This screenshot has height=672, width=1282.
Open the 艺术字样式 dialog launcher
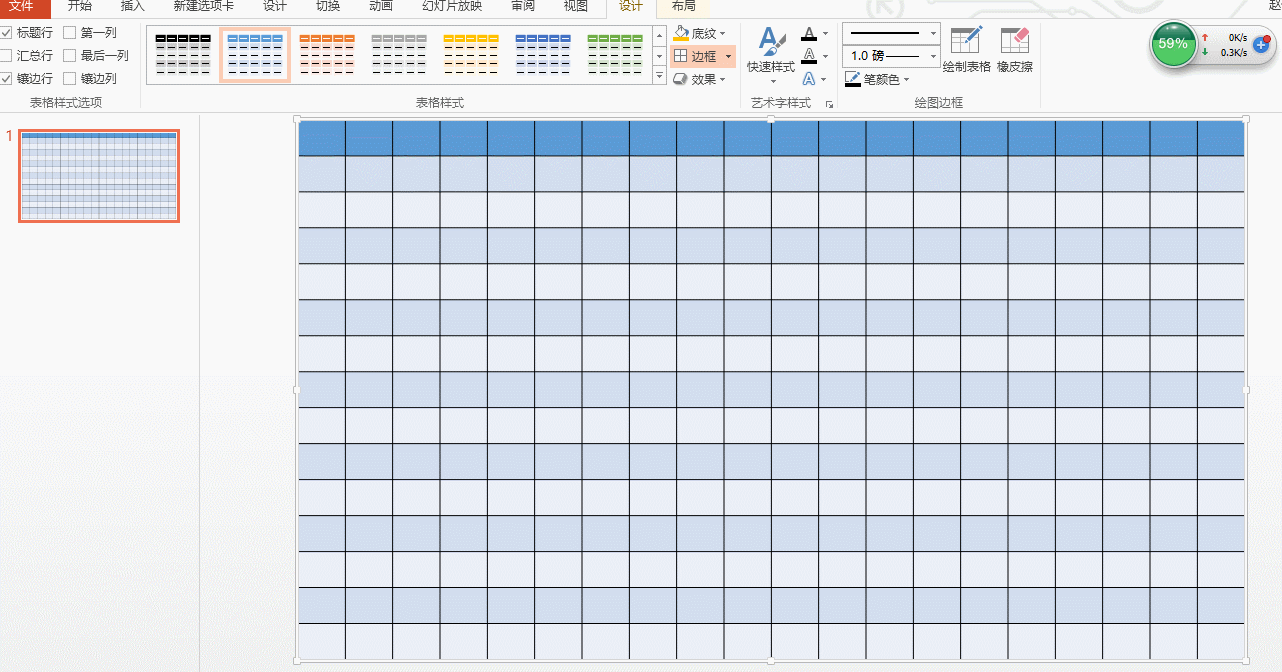pyautogui.click(x=829, y=104)
